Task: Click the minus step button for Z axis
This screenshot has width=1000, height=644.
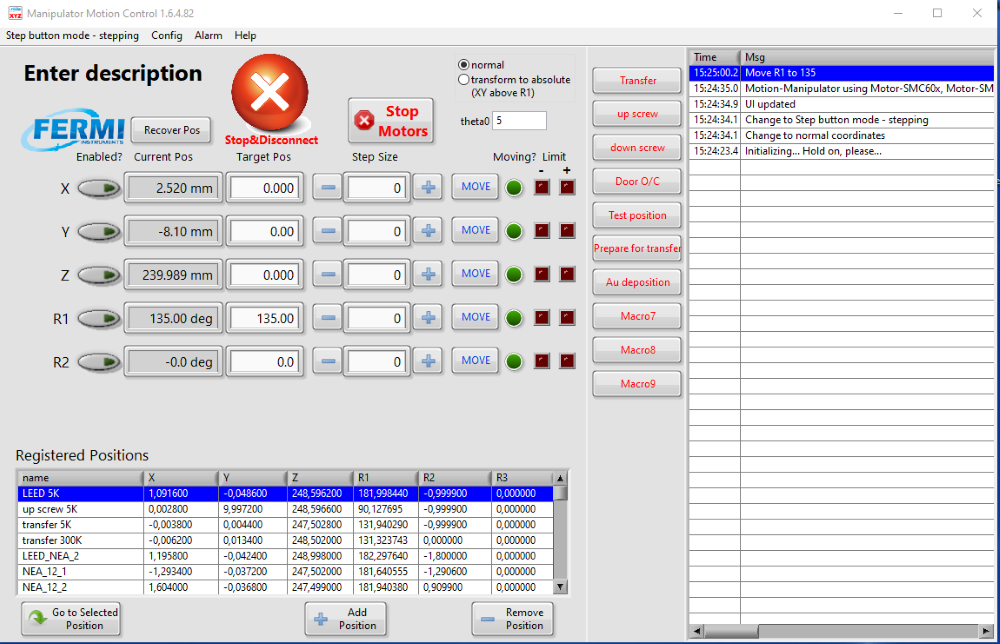Action: click(x=327, y=275)
